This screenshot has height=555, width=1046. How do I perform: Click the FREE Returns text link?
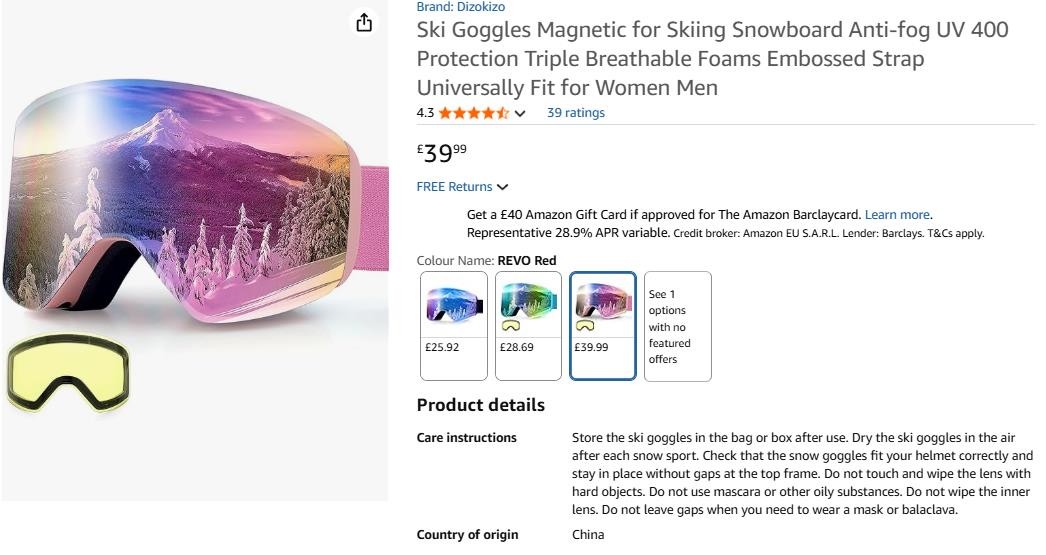[454, 187]
